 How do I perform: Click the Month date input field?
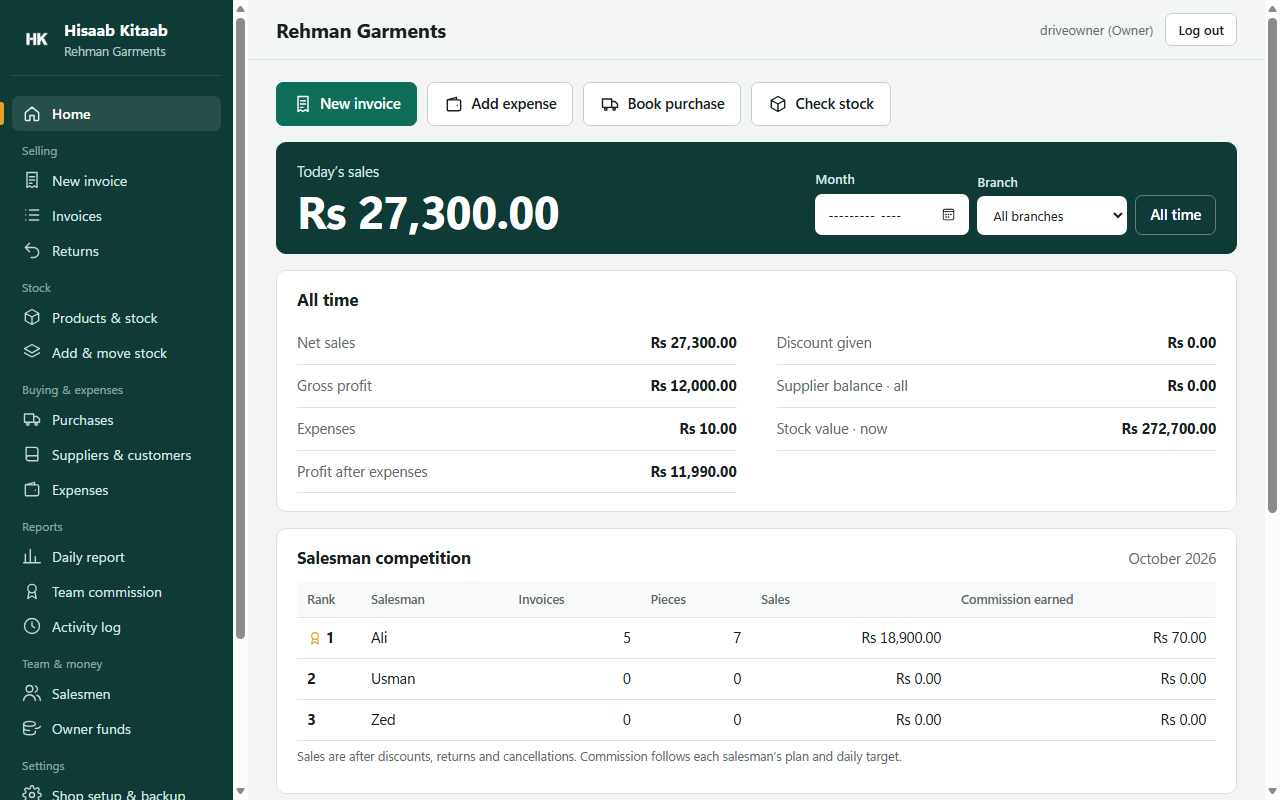coord(892,215)
